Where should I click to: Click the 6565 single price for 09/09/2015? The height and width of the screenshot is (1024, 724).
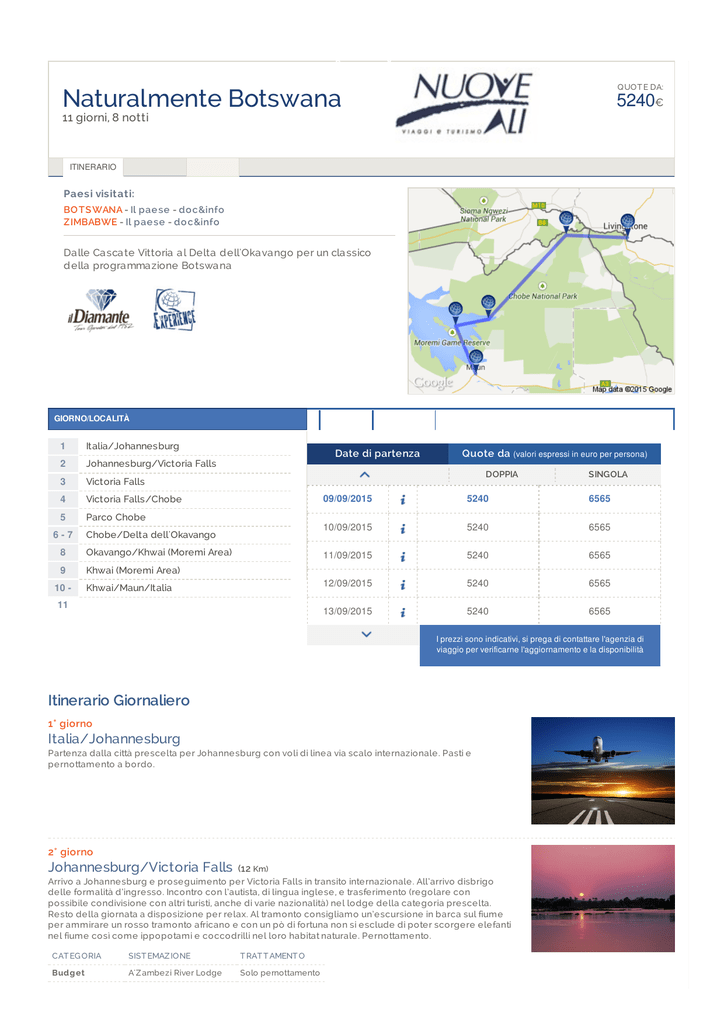point(599,499)
